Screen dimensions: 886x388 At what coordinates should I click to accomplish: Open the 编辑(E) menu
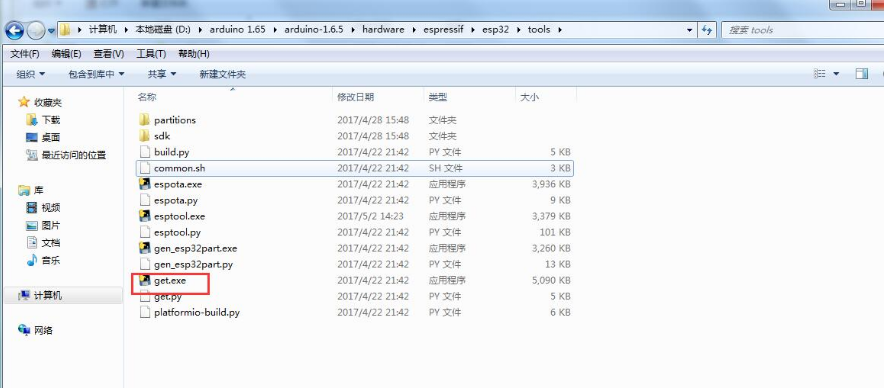(x=67, y=54)
